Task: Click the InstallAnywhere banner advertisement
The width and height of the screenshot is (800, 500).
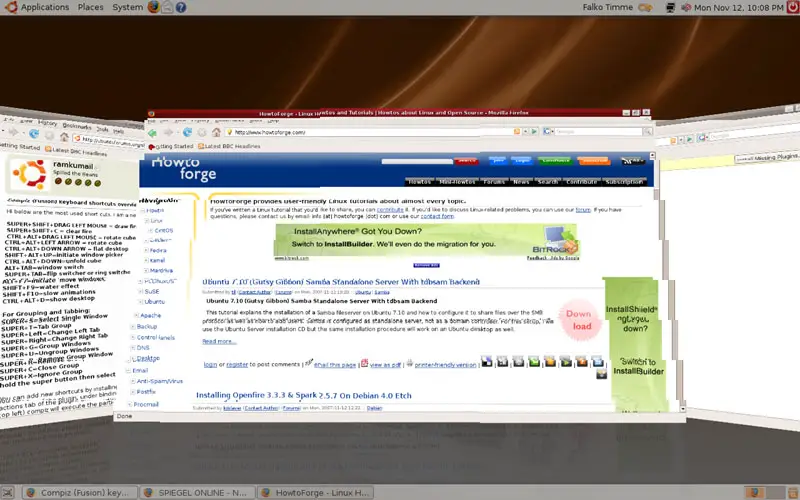Action: (427, 242)
